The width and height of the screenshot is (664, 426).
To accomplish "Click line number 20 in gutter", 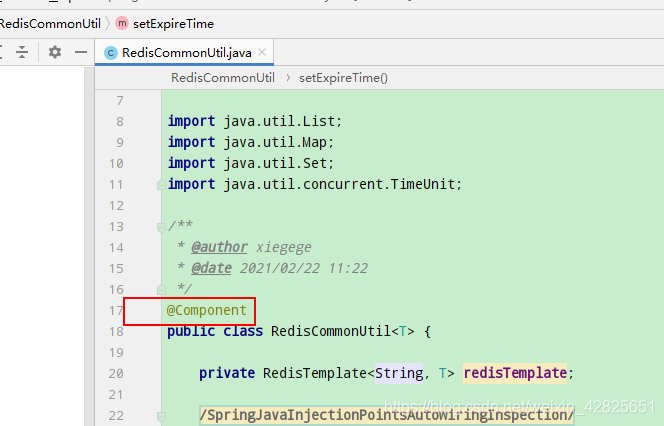I will [x=116, y=373].
